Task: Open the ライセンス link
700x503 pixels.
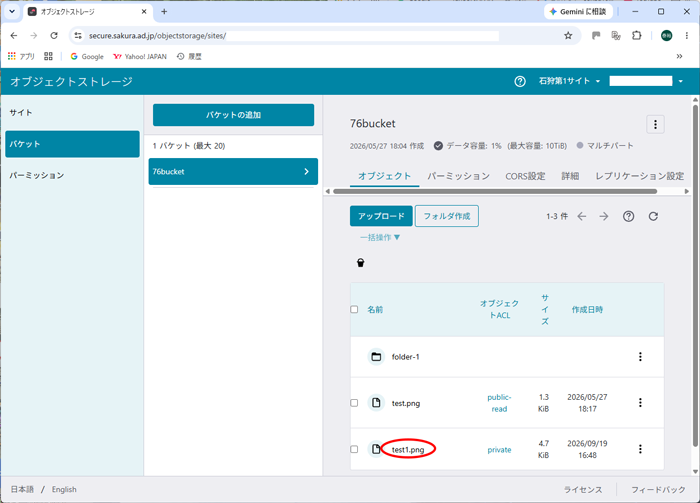Action: [583, 490]
